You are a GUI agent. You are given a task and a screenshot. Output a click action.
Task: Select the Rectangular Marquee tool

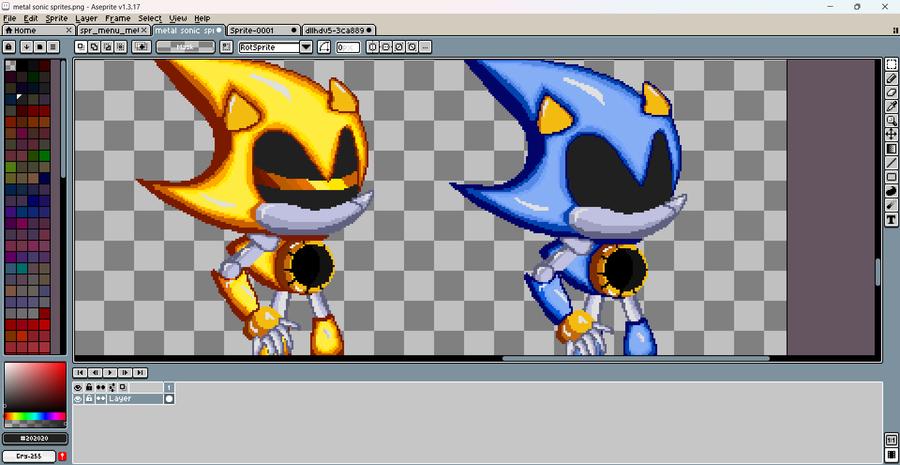coord(891,64)
